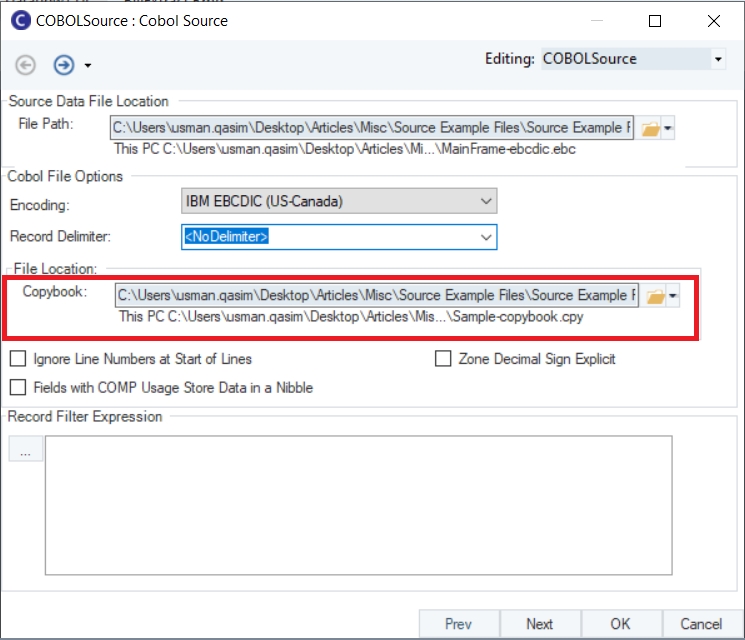Click inside Record Filter Expression text area
Screen dimensions: 745x640
point(359,505)
